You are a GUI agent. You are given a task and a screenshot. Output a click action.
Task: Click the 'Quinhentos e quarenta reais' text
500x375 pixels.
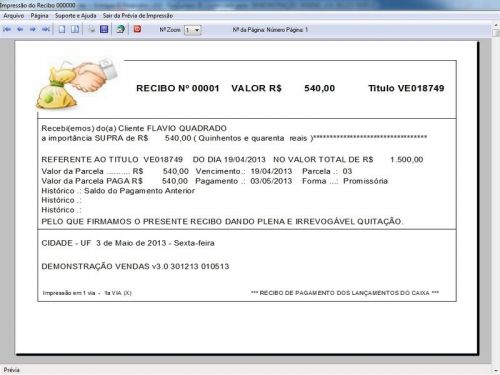(x=253, y=138)
